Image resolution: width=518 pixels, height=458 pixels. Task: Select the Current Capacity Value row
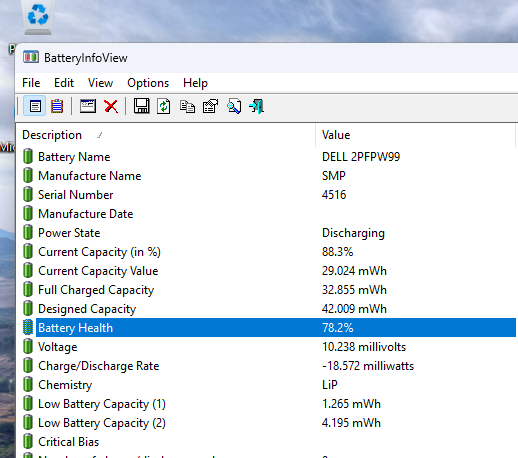tap(266, 270)
